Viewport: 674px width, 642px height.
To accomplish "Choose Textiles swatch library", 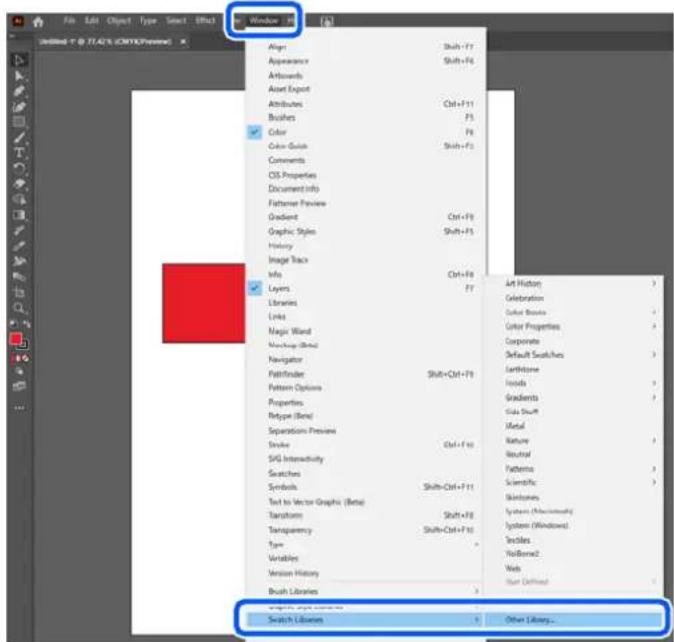I will [575, 540].
